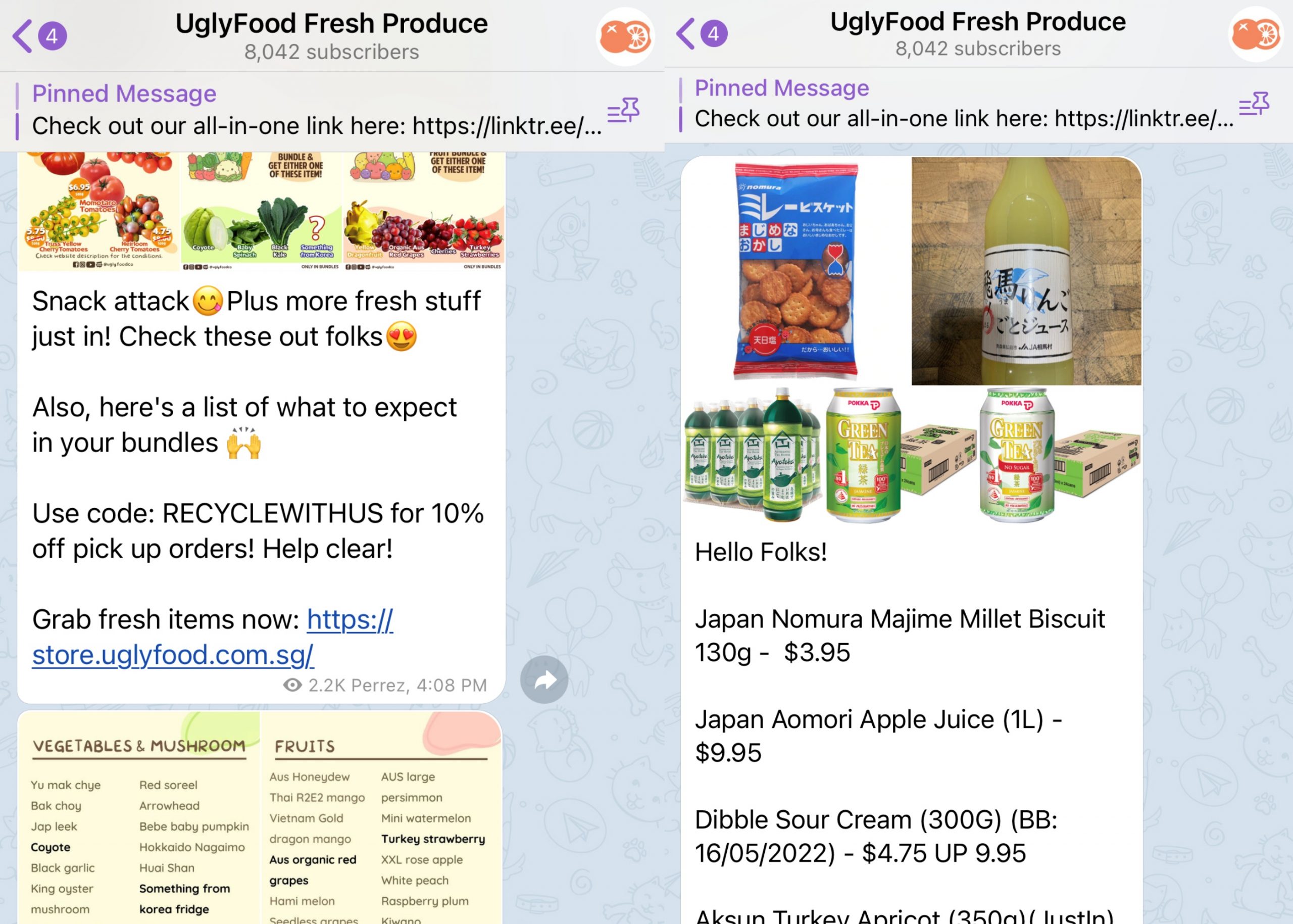Open right pinned message linktr.ee text

(964, 119)
